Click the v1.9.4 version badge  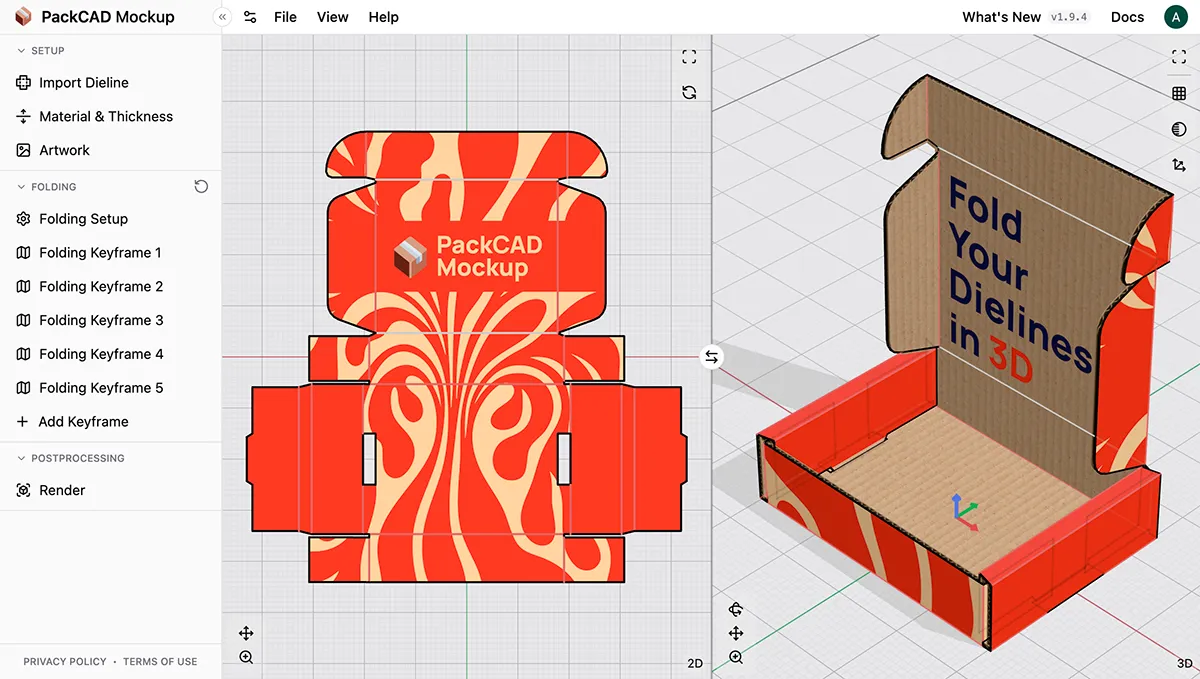(1069, 17)
